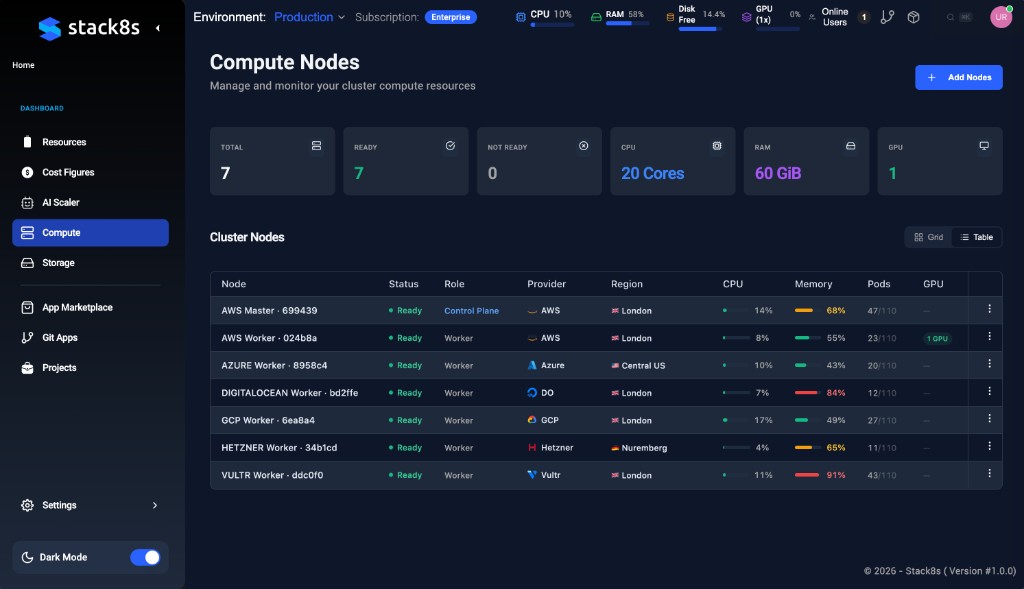Open the options menu for AWS Master node
Image resolution: width=1024 pixels, height=589 pixels.
click(x=989, y=310)
